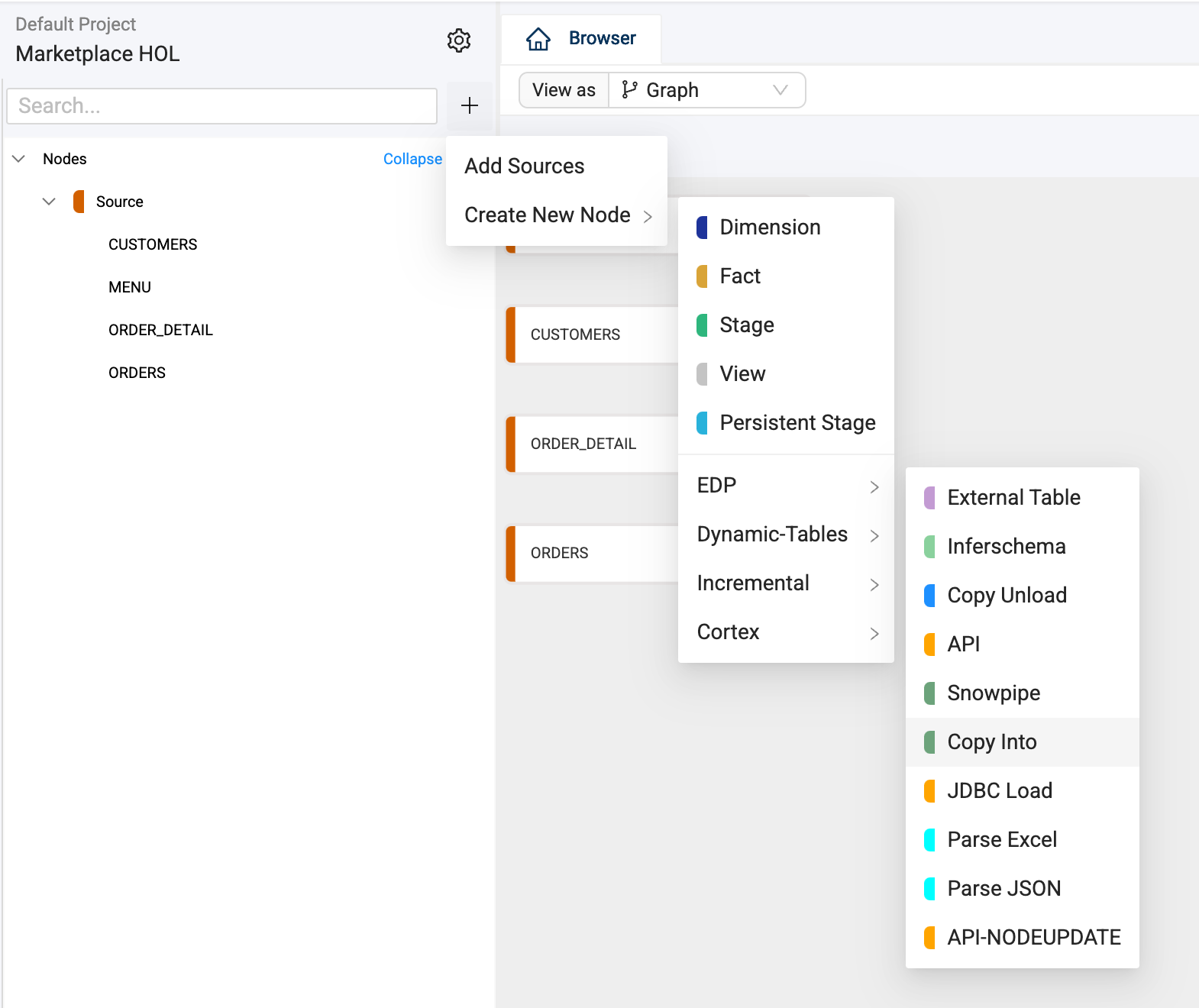
Task: Click the Collapse link
Action: 412,159
